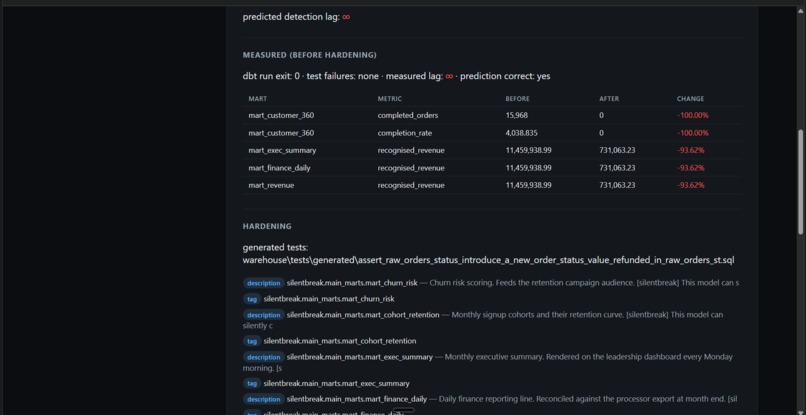Click mart_finance_daily in the table
The width and height of the screenshot is (806, 415).
(280, 168)
